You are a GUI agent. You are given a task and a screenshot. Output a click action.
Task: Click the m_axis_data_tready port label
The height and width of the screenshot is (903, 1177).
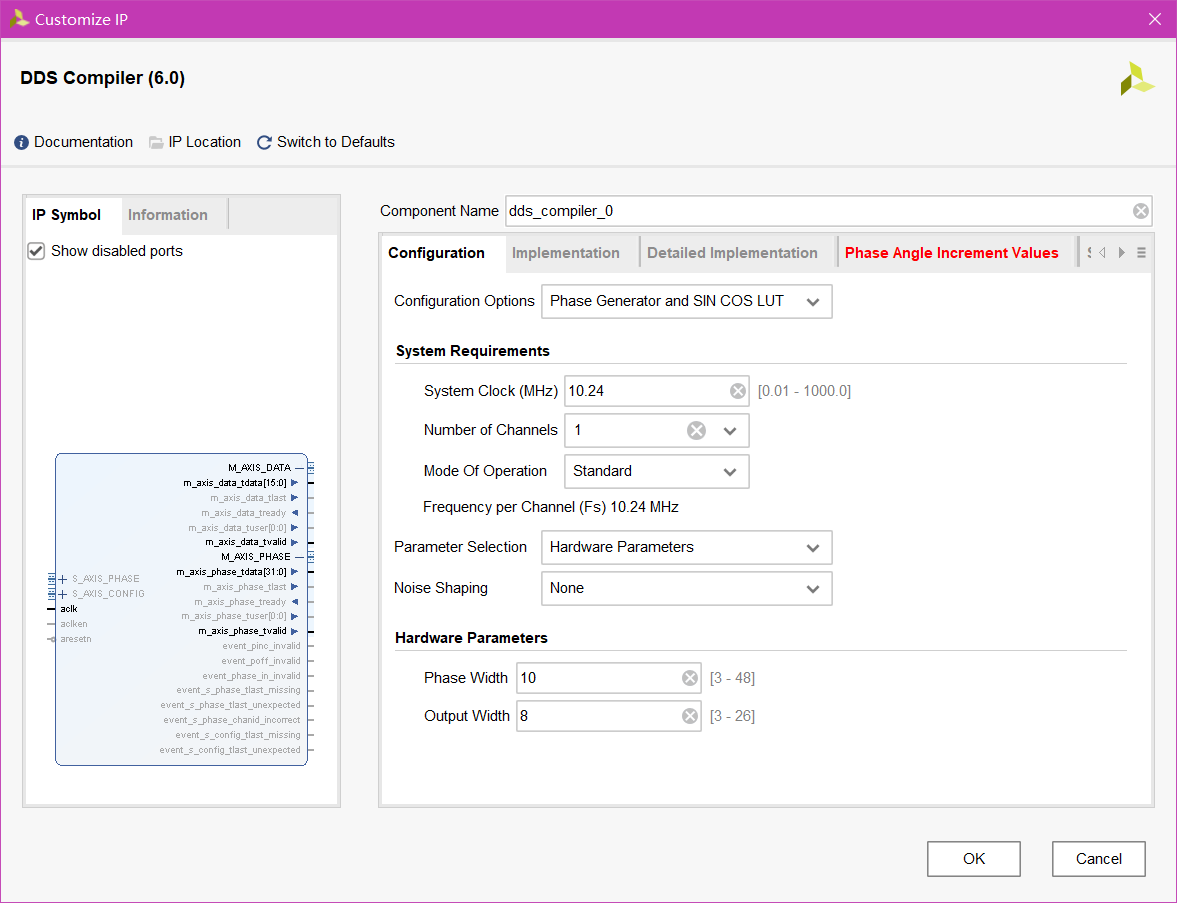(x=244, y=513)
